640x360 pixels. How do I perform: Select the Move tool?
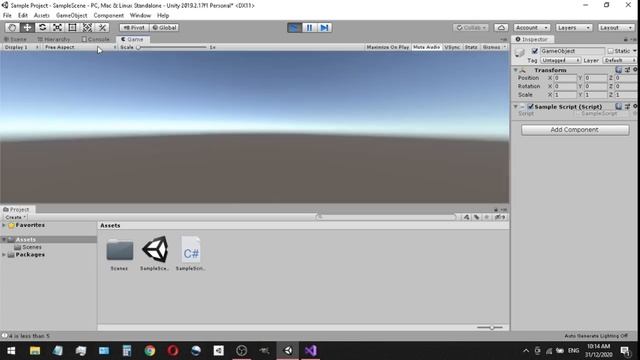[x=27, y=27]
